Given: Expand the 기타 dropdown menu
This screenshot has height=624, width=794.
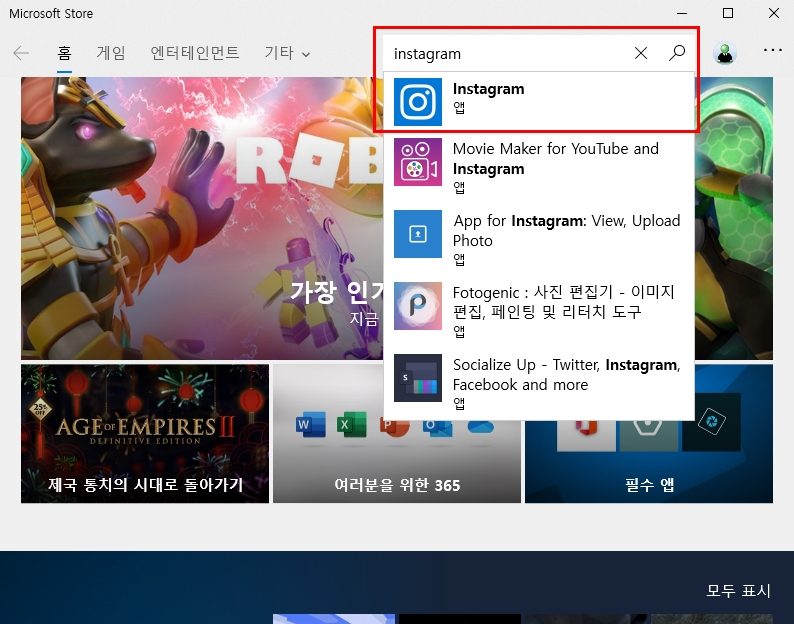Looking at the screenshot, I should click(287, 53).
